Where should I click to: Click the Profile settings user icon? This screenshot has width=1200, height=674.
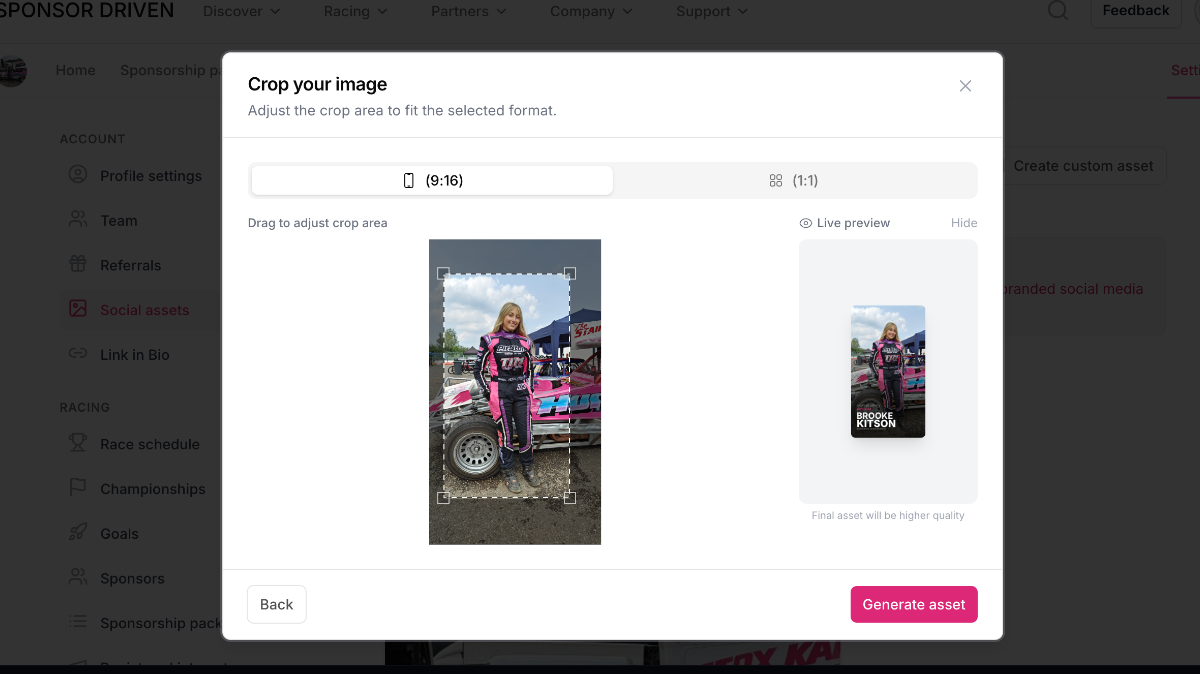tap(78, 175)
